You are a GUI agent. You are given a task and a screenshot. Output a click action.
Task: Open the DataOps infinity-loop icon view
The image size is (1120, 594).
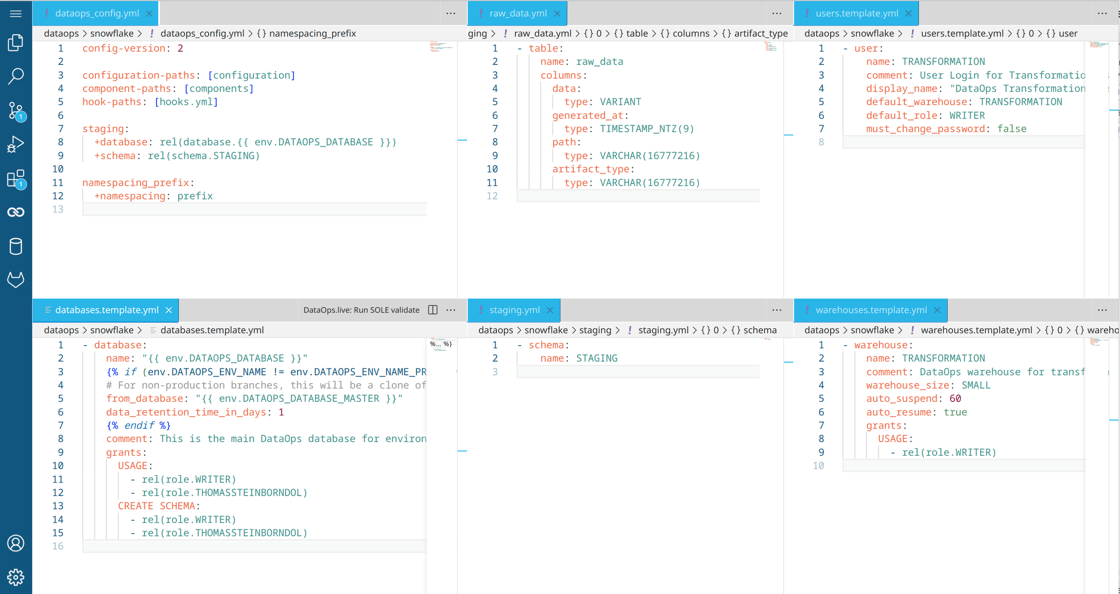tap(16, 212)
